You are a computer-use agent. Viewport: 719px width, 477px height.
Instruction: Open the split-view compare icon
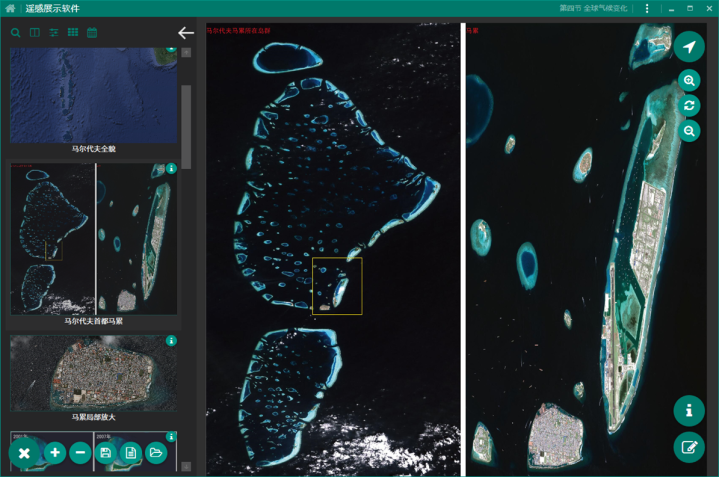pyautogui.click(x=35, y=33)
